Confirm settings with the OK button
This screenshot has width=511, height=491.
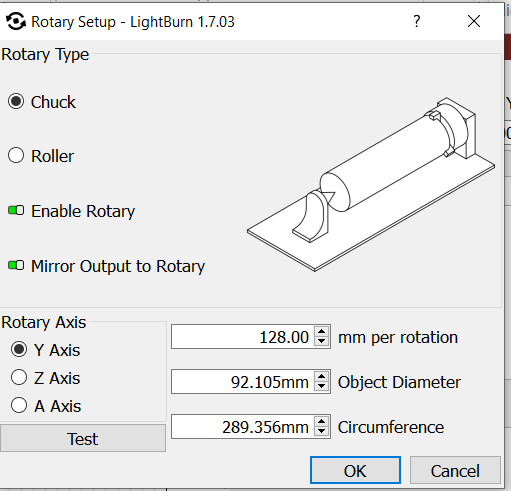coord(355,470)
